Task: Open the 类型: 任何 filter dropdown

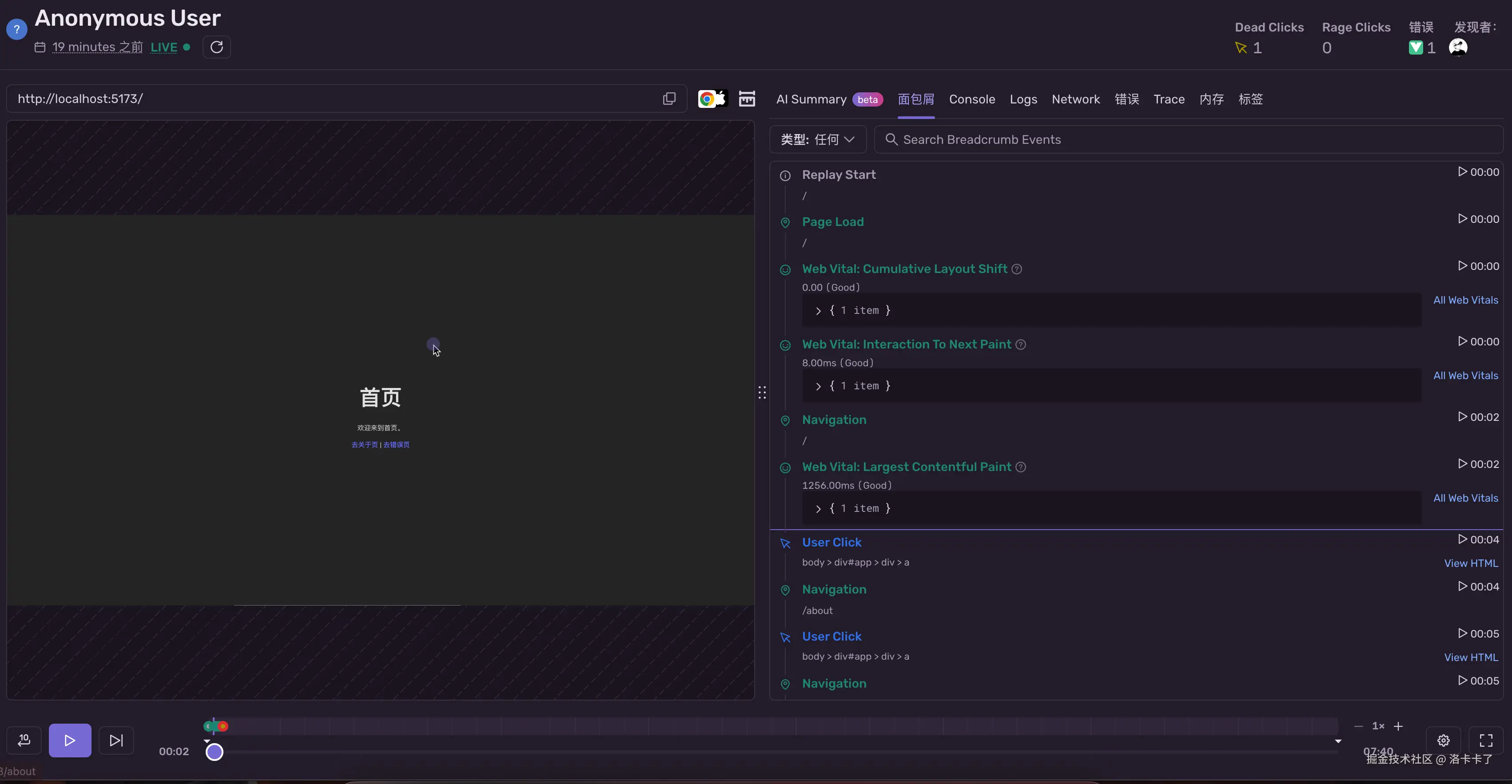Action: tap(818, 140)
